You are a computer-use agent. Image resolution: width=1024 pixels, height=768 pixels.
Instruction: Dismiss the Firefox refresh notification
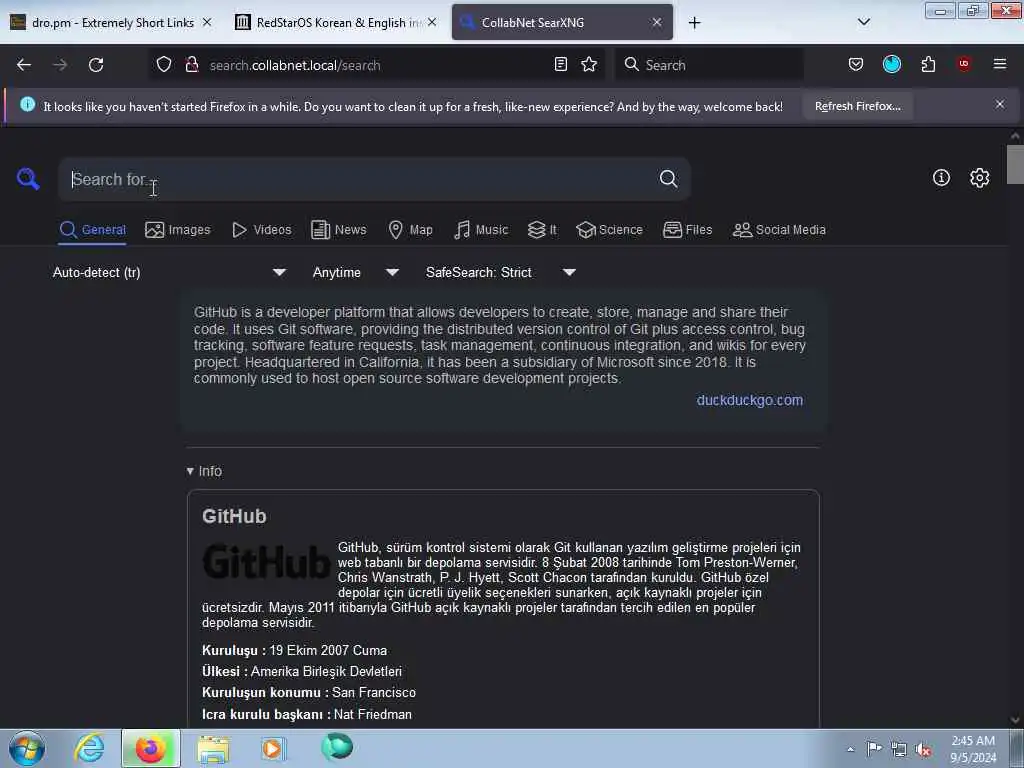coord(1000,104)
